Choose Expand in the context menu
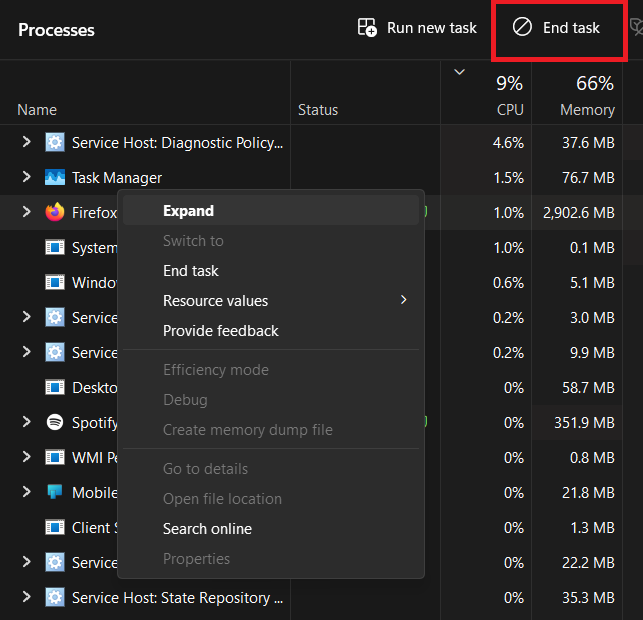The height and width of the screenshot is (620, 643). coord(271,211)
